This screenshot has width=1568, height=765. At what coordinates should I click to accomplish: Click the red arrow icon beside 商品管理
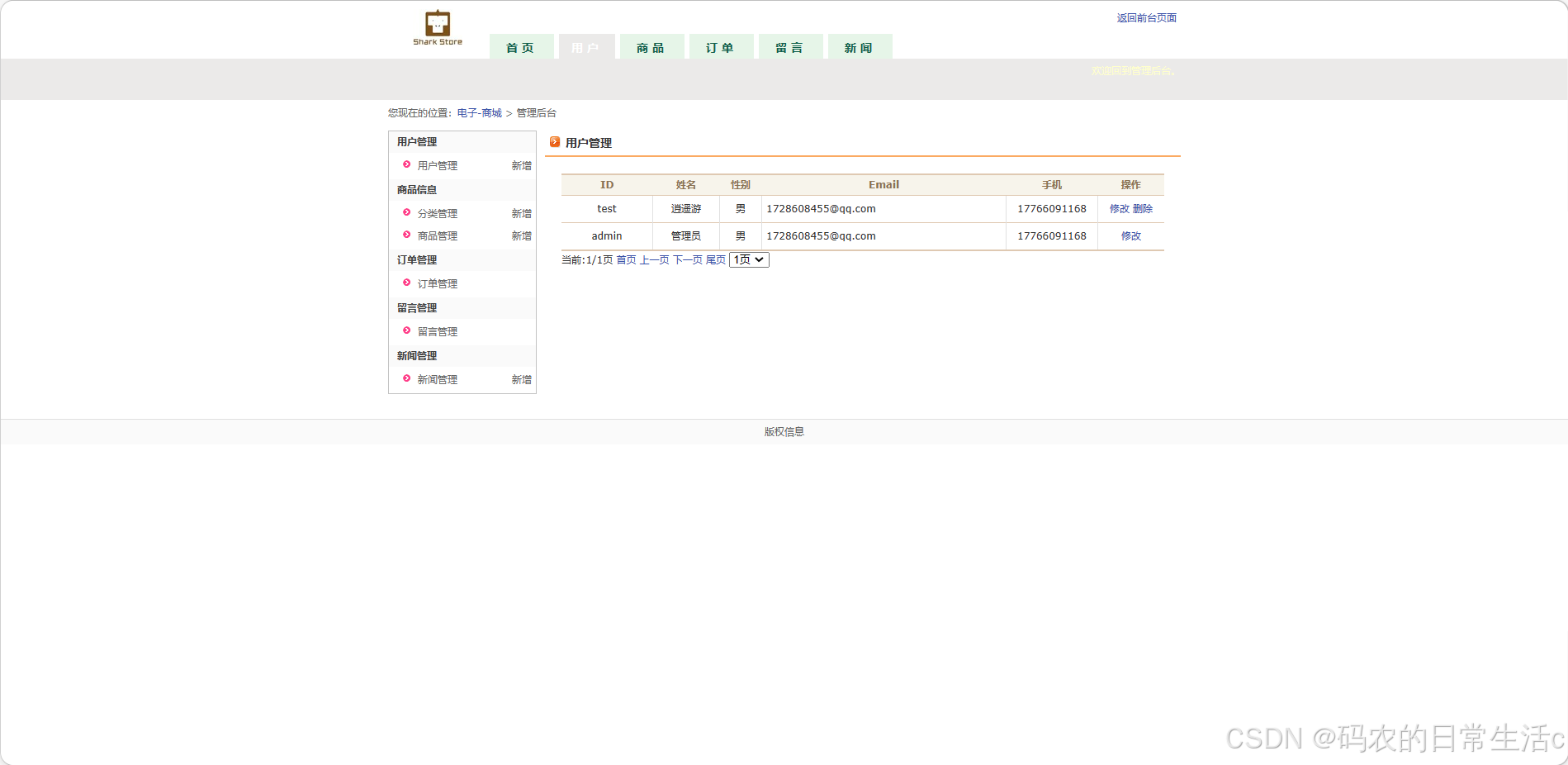[406, 235]
